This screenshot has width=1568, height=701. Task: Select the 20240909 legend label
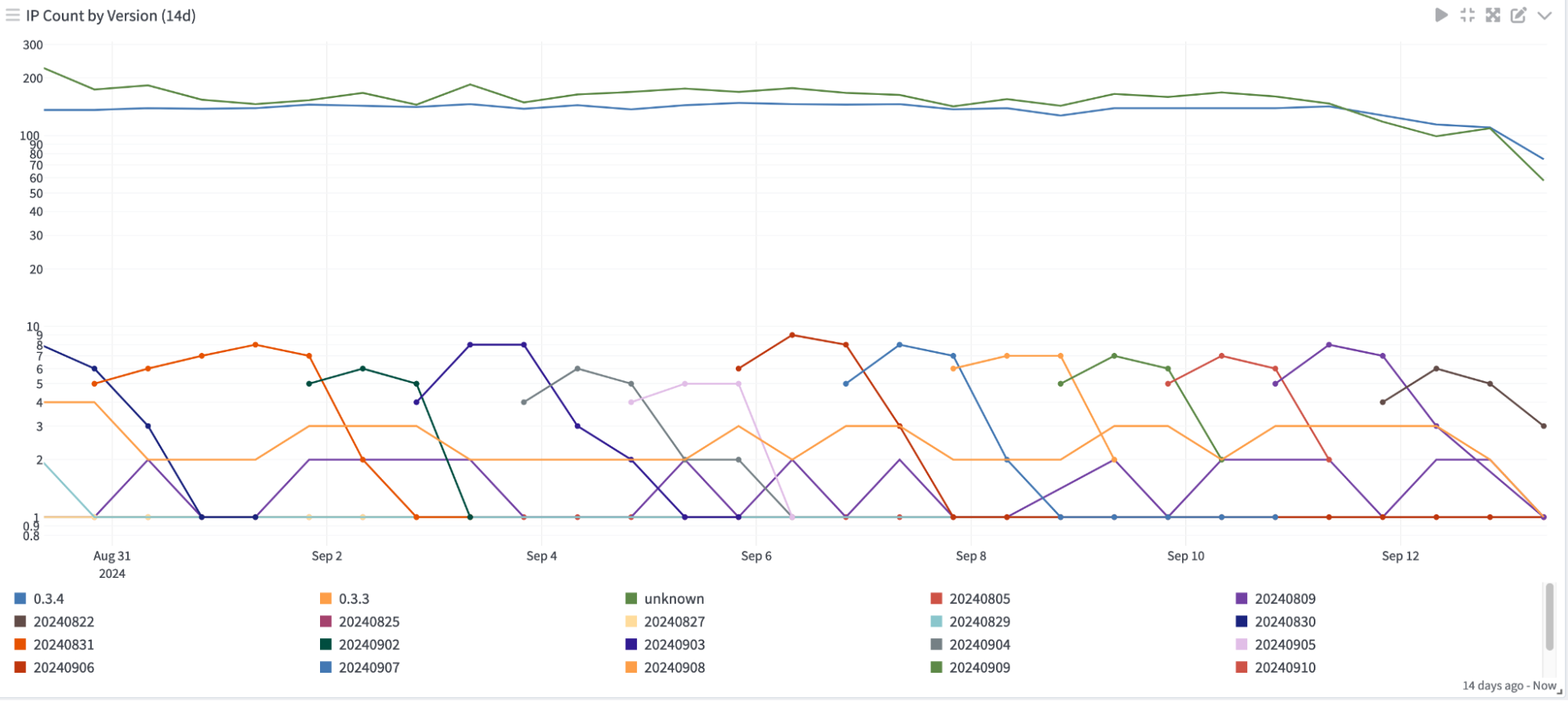tap(980, 668)
